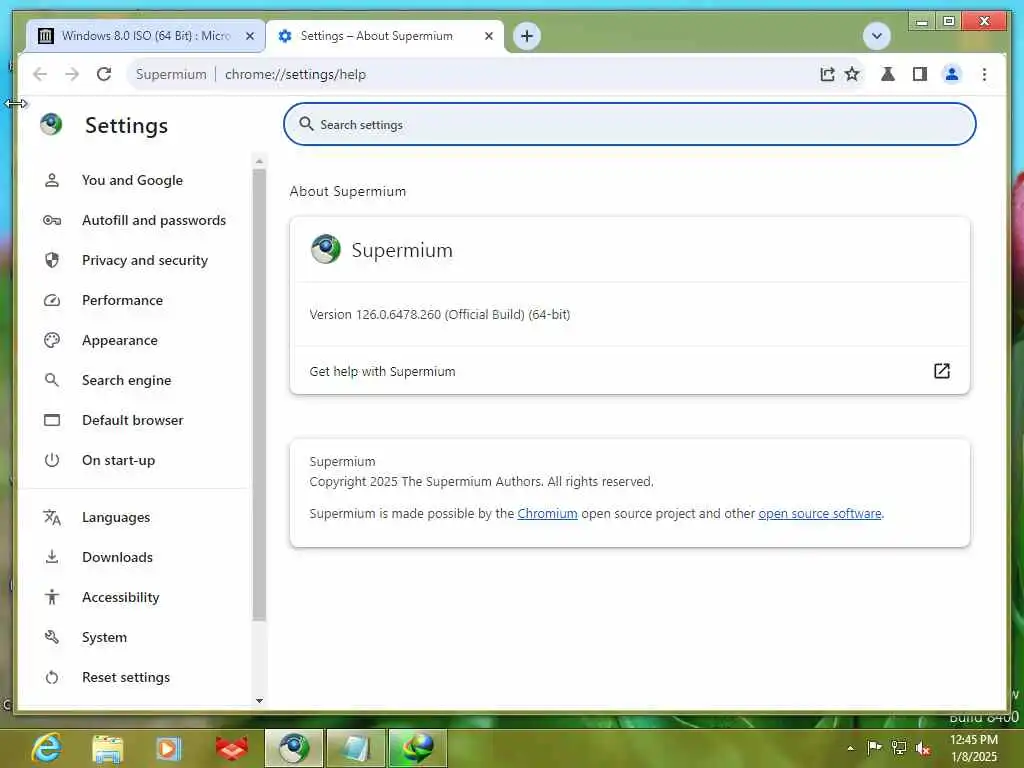The height and width of the screenshot is (768, 1024).
Task: Open the tab search dropdown arrow
Action: click(x=876, y=36)
